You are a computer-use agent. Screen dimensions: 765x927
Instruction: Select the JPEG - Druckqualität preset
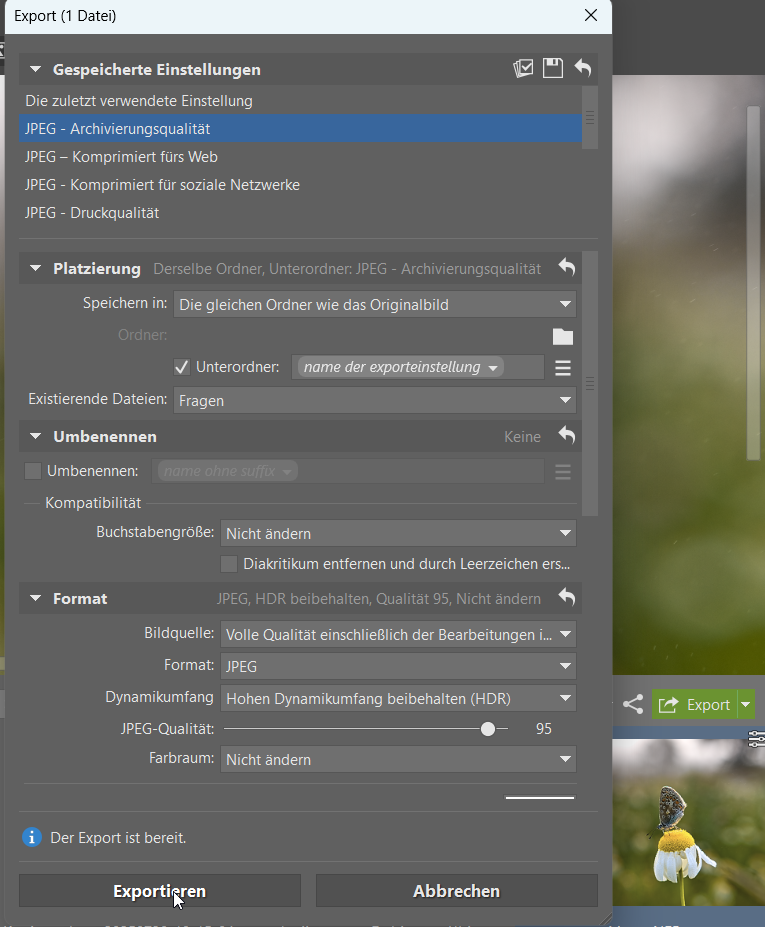click(x=92, y=213)
